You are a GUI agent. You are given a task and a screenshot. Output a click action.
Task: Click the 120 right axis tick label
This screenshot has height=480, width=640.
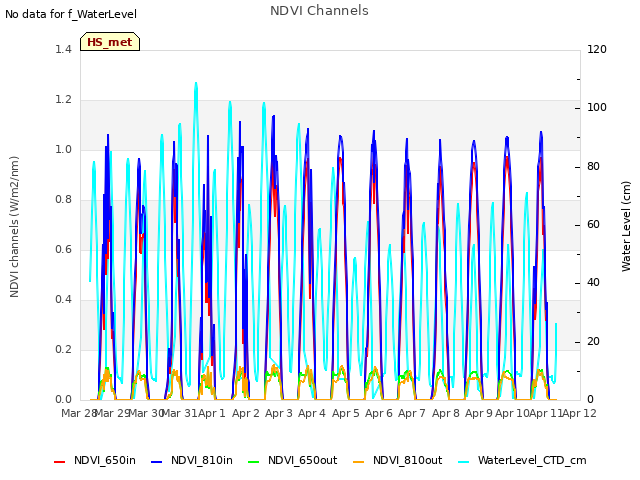(597, 49)
